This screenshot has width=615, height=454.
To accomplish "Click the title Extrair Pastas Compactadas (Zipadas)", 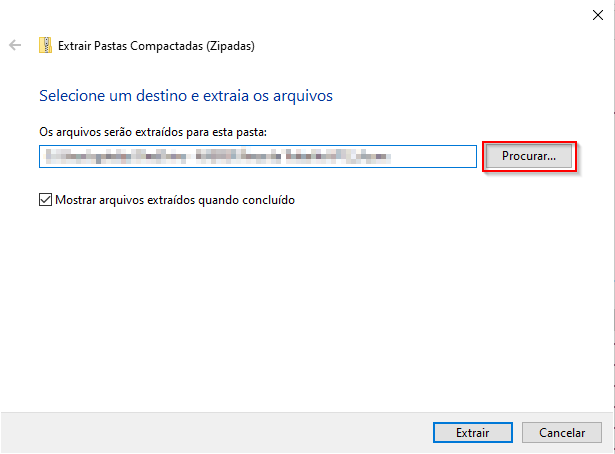I will [x=156, y=46].
